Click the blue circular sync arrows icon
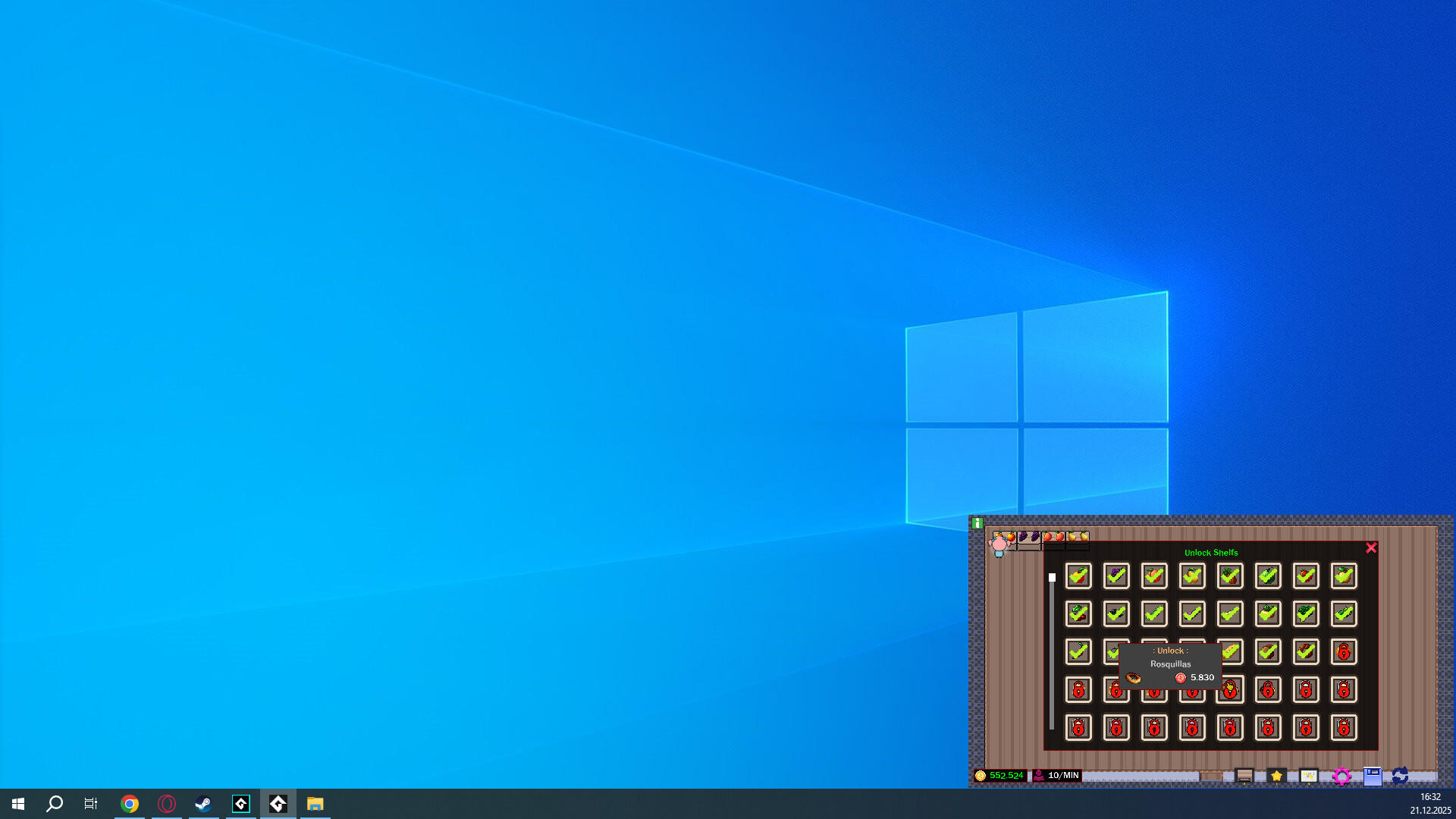 coord(1400,777)
